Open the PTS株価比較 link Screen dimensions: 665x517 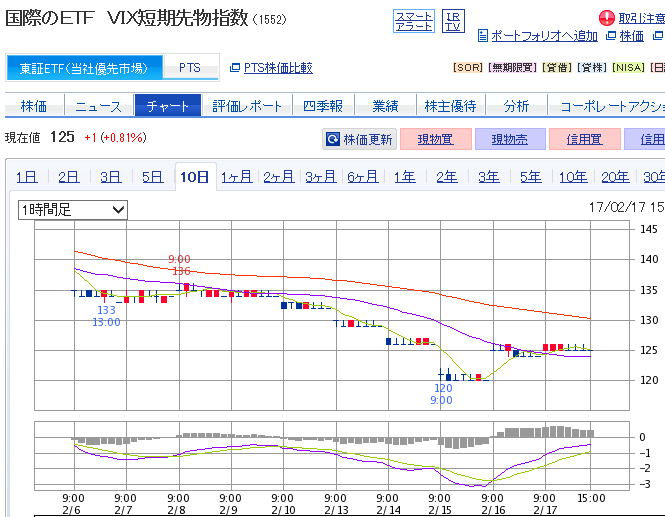[x=278, y=68]
